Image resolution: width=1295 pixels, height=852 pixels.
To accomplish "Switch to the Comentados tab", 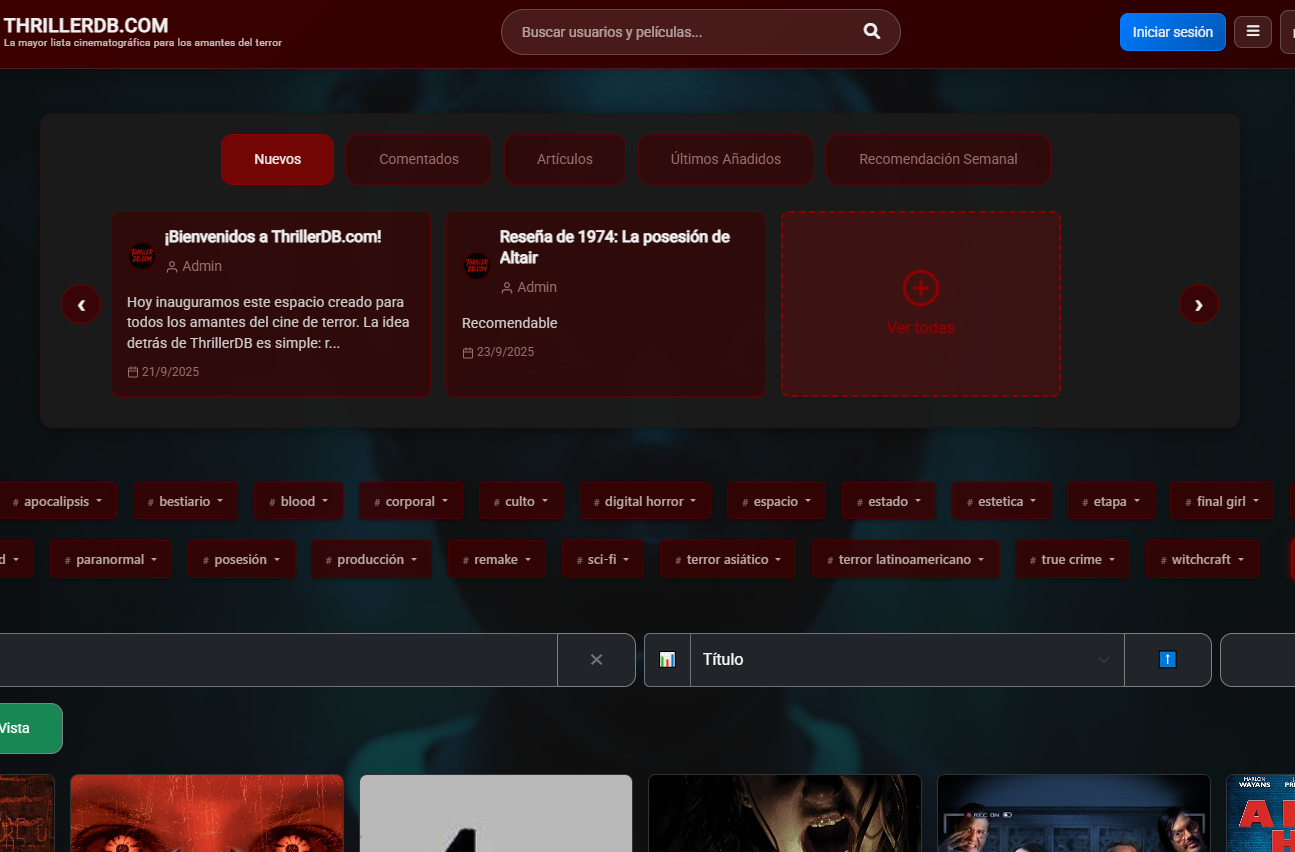I will click(418, 159).
